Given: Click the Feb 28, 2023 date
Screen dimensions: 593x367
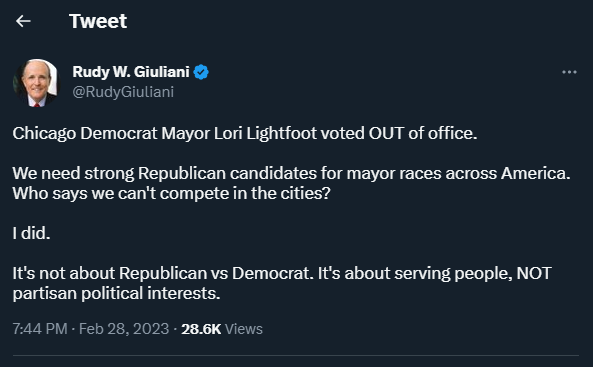Looking at the screenshot, I should click(124, 329).
